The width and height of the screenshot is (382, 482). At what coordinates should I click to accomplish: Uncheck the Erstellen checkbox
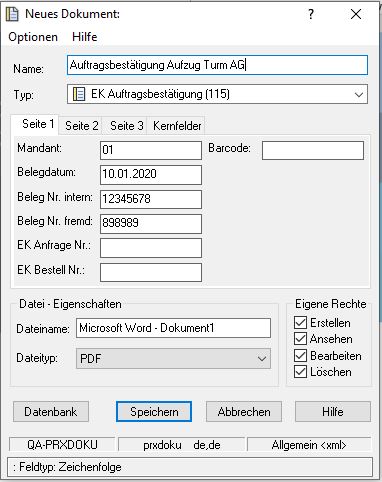coord(300,323)
